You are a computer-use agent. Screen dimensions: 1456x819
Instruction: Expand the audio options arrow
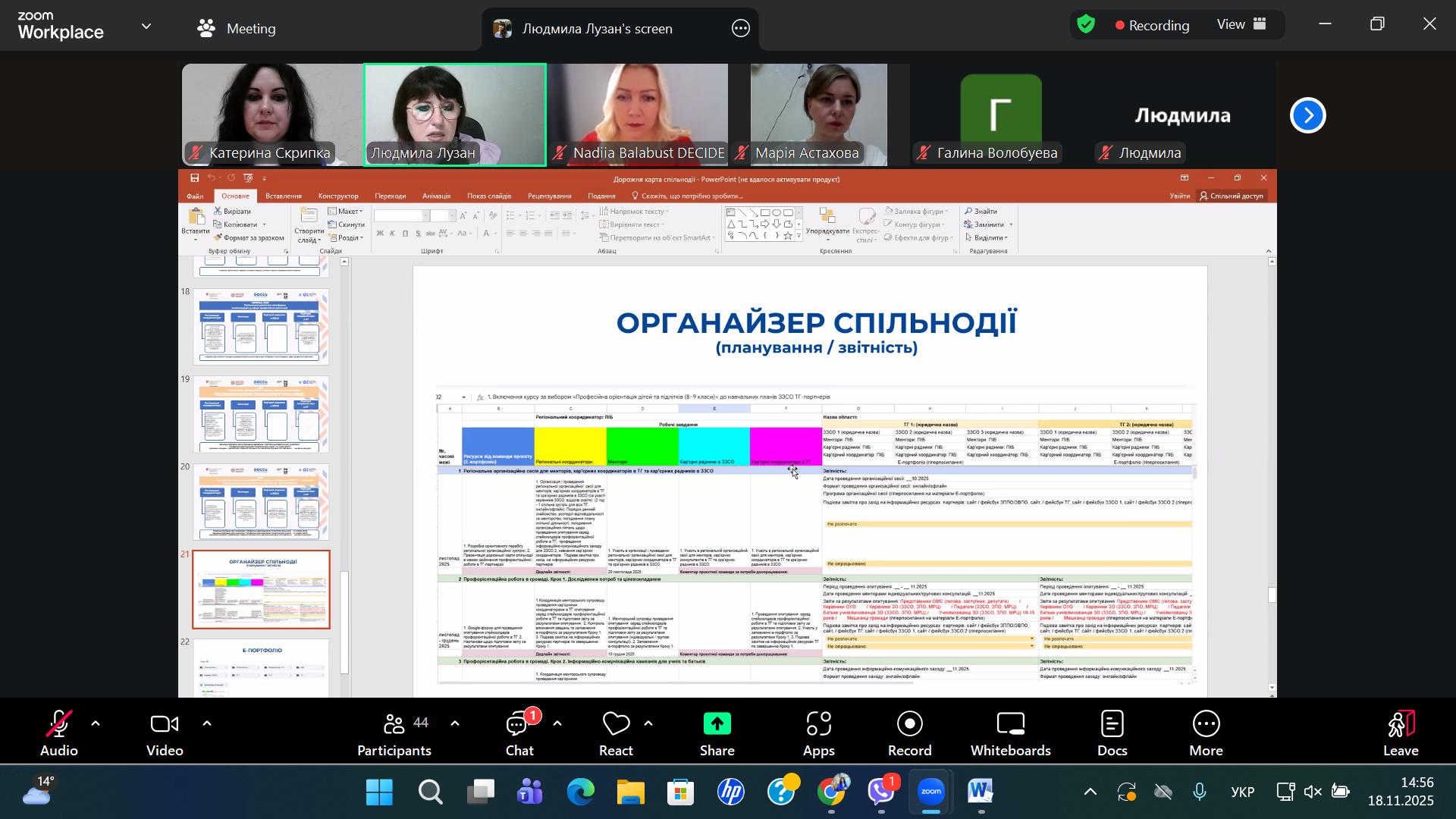pyautogui.click(x=96, y=723)
